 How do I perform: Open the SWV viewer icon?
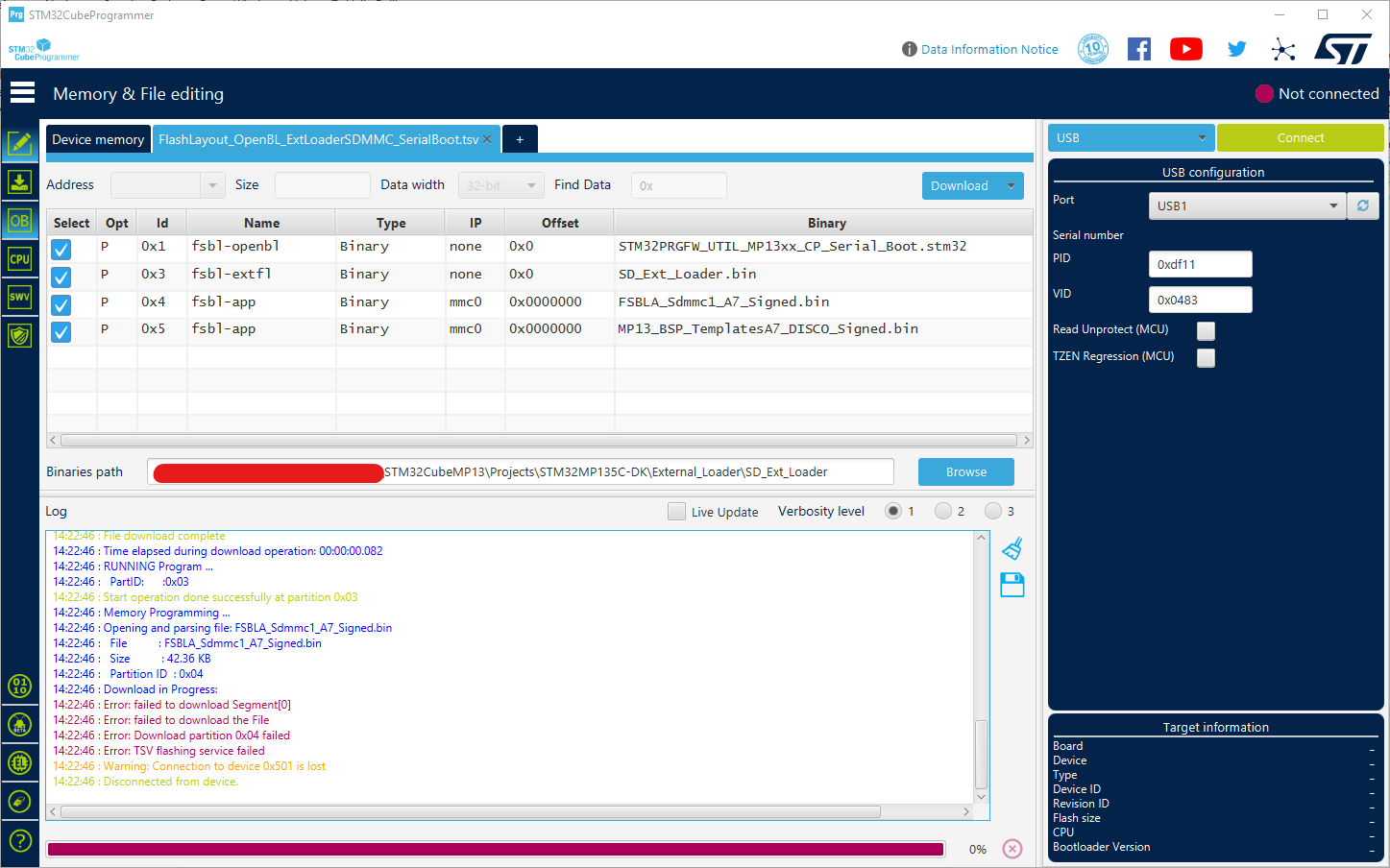pyautogui.click(x=19, y=297)
